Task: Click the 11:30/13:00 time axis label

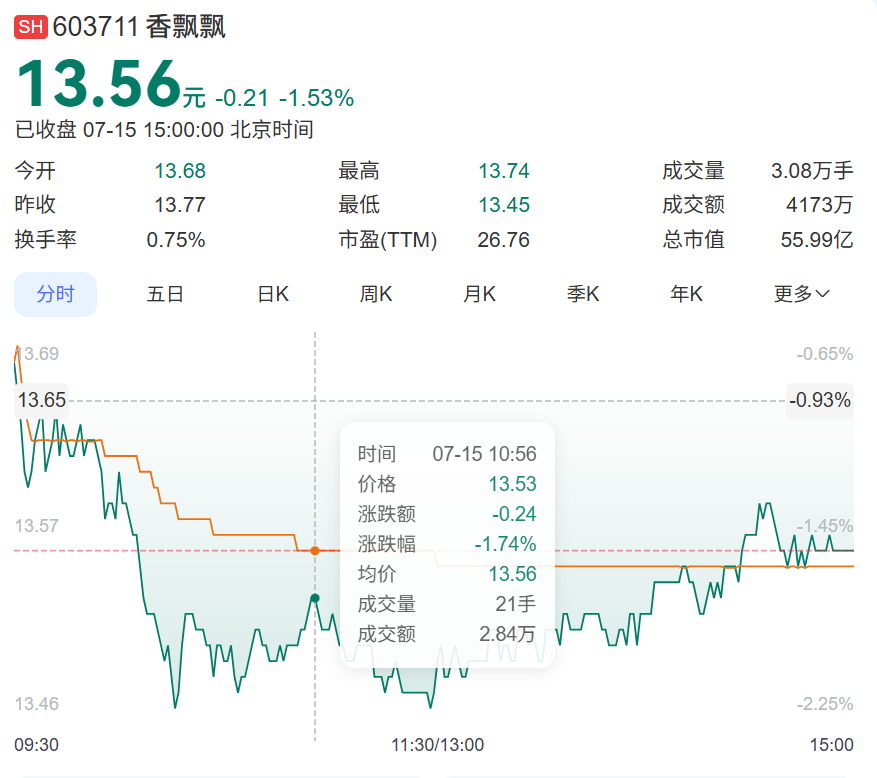Action: [x=437, y=745]
